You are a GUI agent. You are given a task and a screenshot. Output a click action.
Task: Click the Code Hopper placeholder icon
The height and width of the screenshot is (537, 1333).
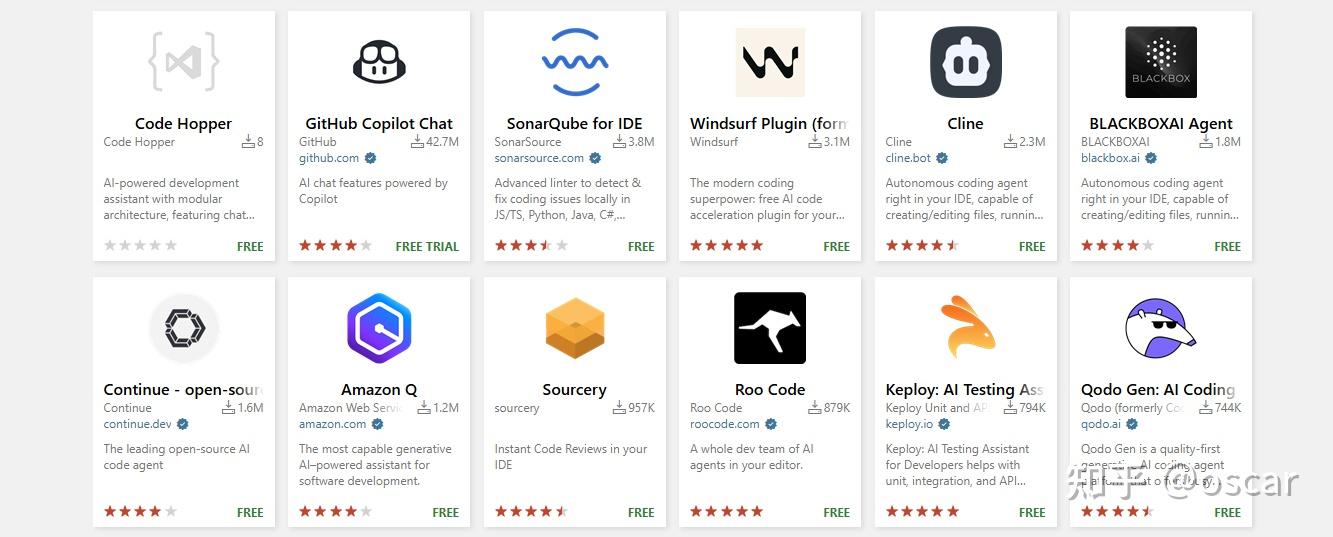coord(183,62)
